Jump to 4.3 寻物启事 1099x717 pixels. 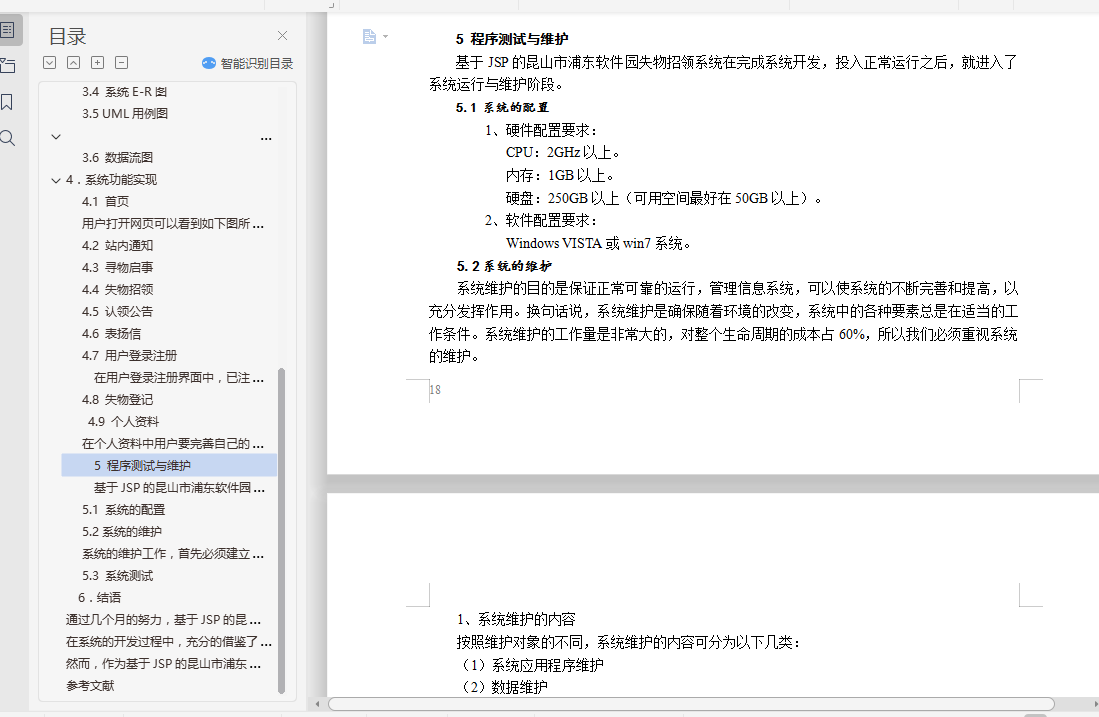[117, 268]
